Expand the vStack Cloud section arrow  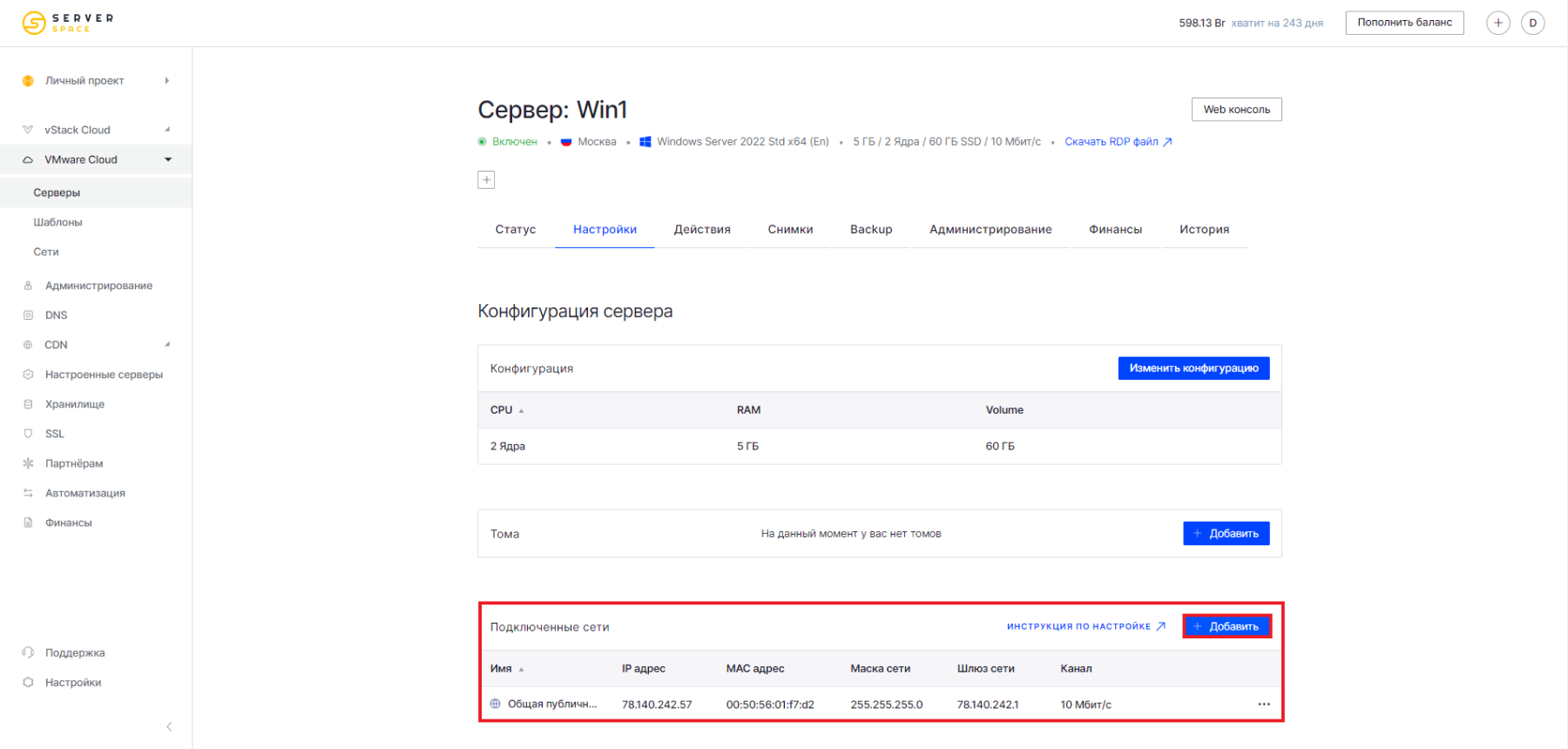167,130
